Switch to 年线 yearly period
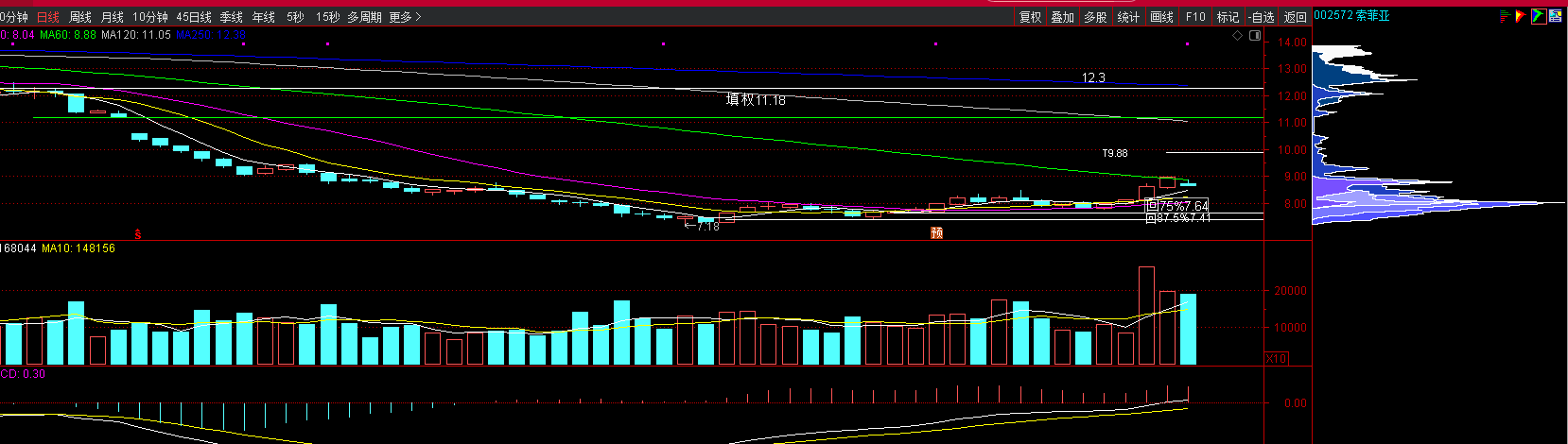 (x=264, y=17)
